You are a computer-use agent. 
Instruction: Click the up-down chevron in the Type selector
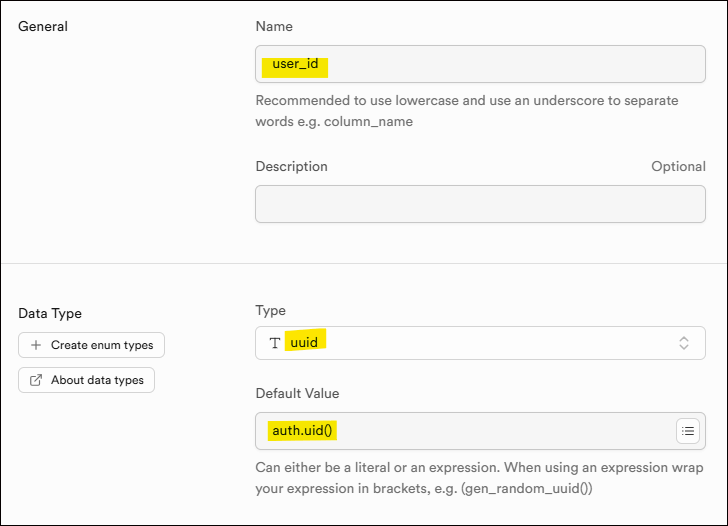tap(684, 343)
